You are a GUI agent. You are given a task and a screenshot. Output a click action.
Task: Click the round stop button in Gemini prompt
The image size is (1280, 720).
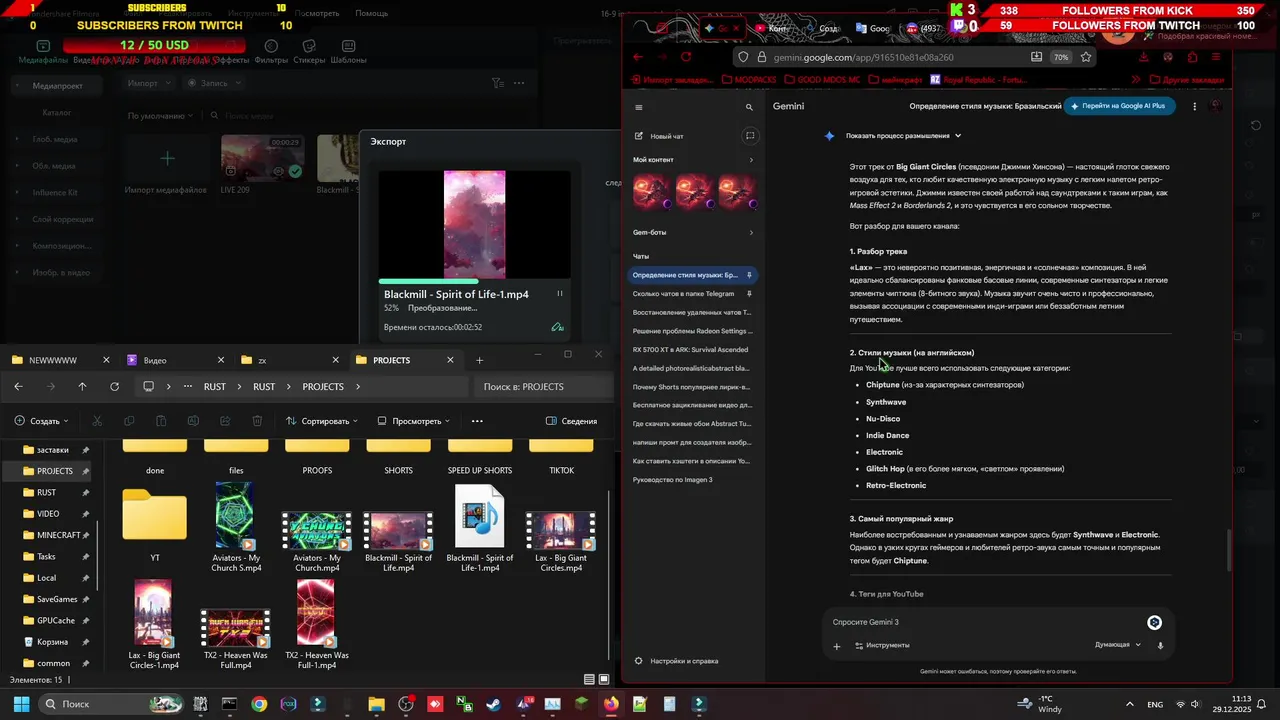(1154, 623)
